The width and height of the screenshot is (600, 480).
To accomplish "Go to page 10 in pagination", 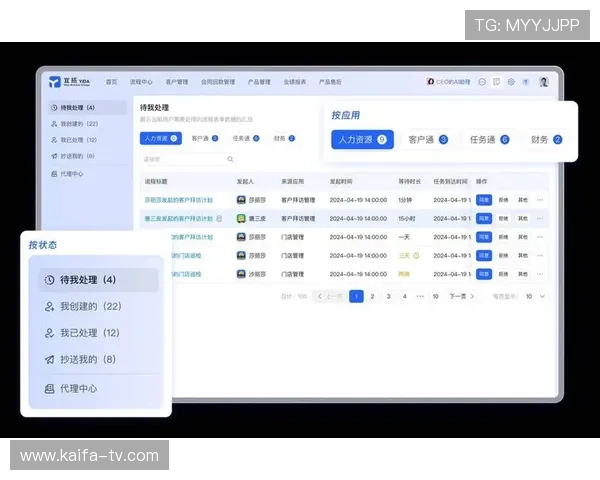I will tap(435, 296).
